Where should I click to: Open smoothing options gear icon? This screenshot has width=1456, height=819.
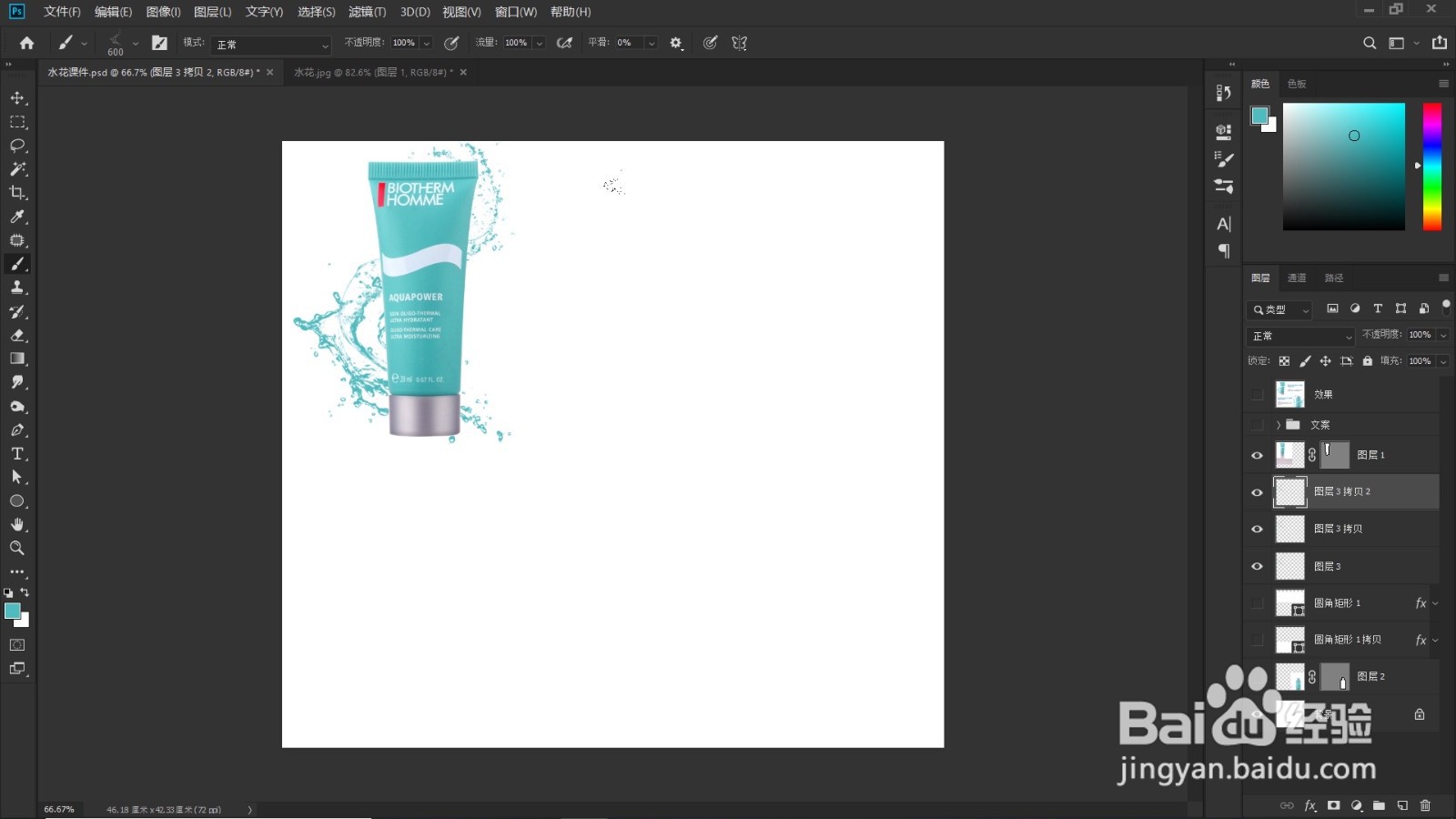pos(676,43)
